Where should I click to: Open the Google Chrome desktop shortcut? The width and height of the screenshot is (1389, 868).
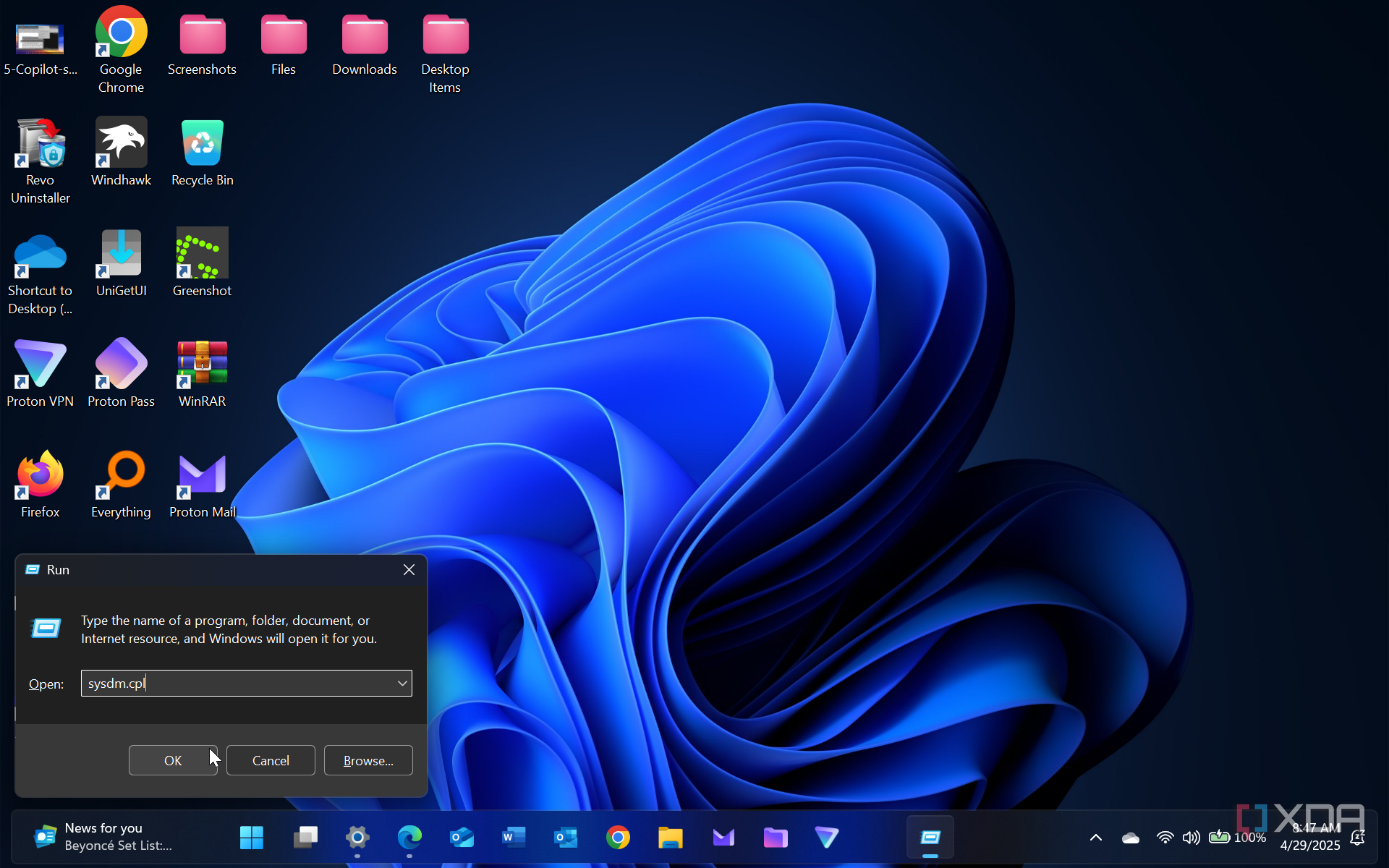coord(121,49)
